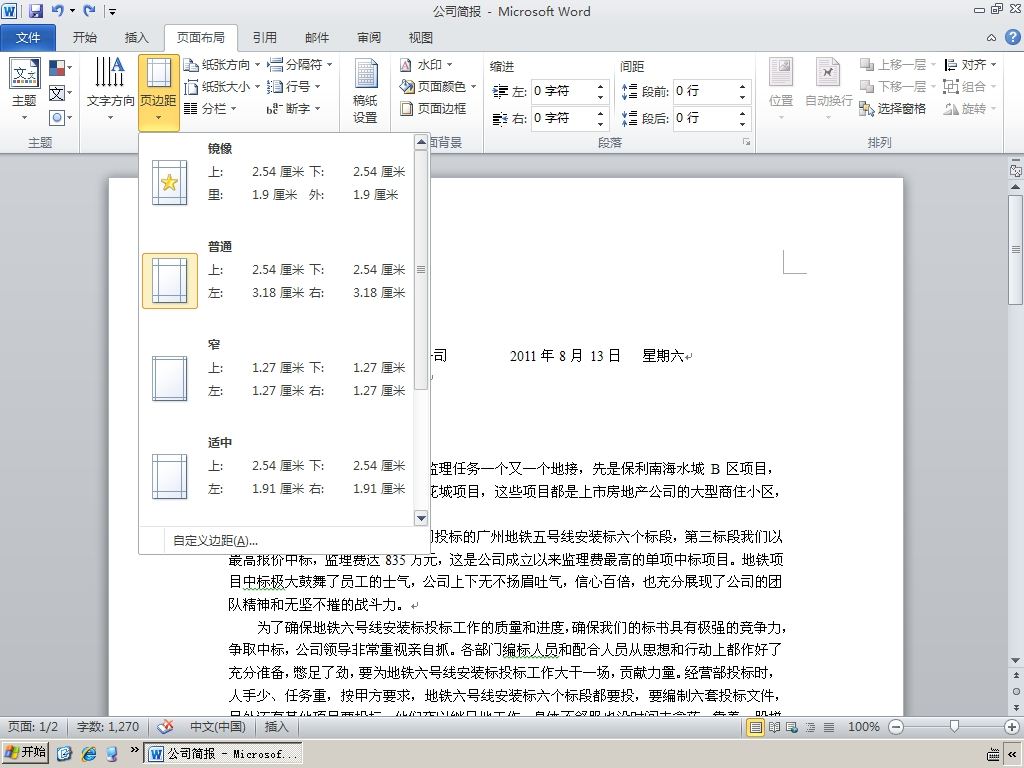Image resolution: width=1024 pixels, height=768 pixels.
Task: Minimize the ribbon caret icon
Action: coord(991,38)
